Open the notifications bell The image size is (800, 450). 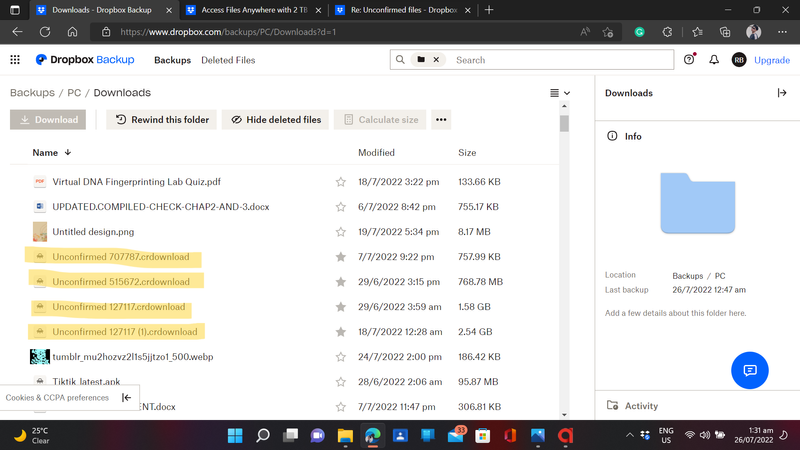click(714, 60)
